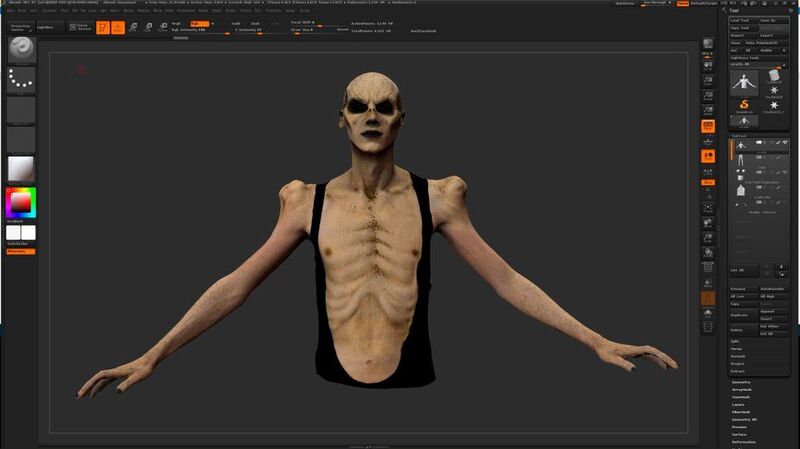This screenshot has width=800, height=449.
Task: Select the SimpleBrush tool
Action: click(744, 106)
